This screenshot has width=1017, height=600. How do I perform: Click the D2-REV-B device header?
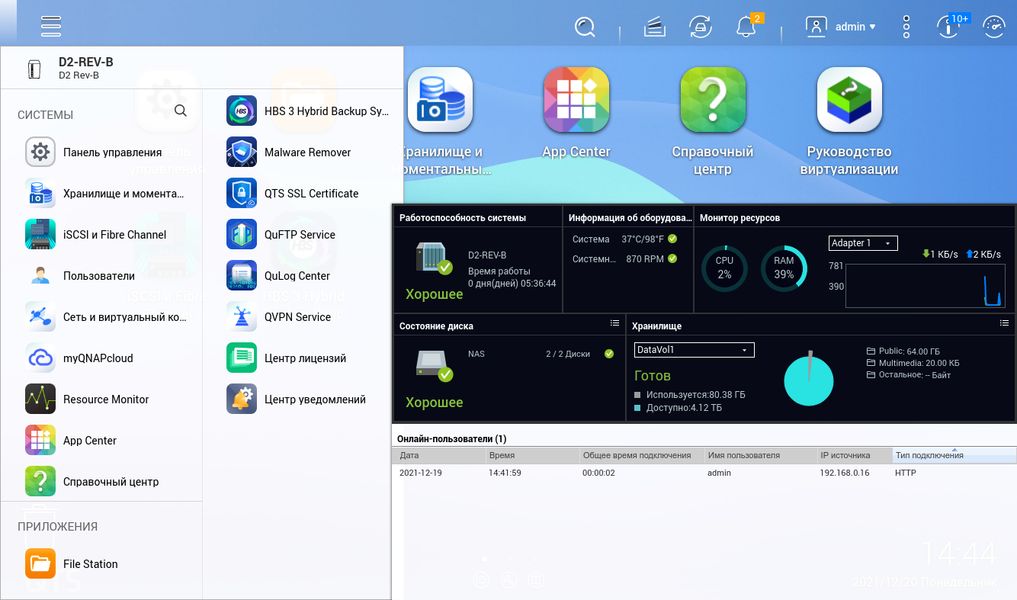click(x=202, y=67)
